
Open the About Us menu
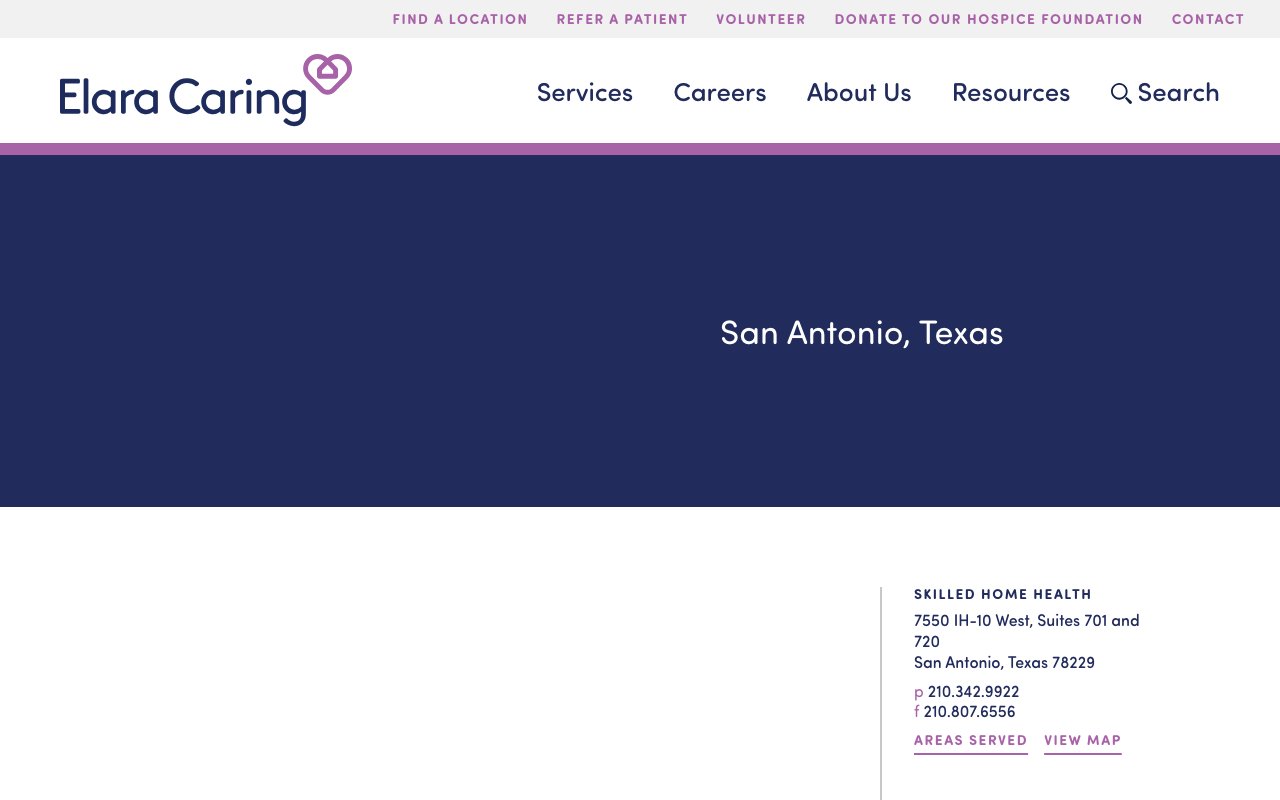859,92
